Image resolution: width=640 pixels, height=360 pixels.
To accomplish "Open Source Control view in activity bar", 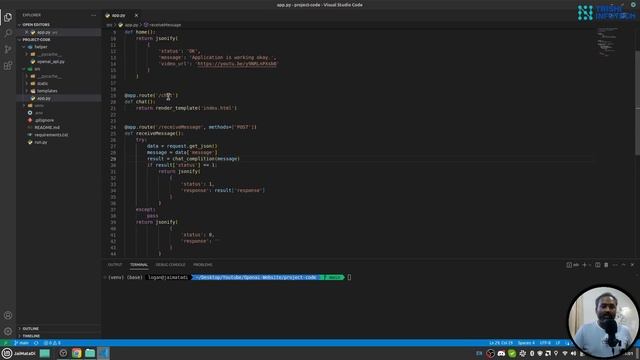I will coord(8,49).
